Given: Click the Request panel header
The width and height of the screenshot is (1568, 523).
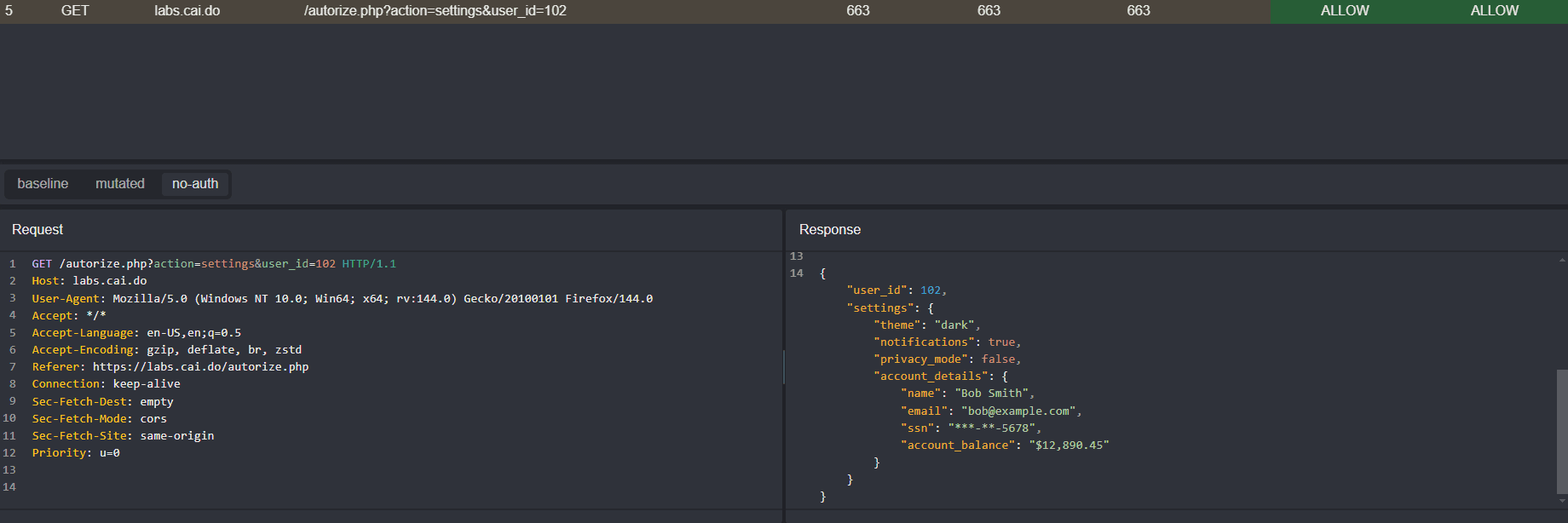Looking at the screenshot, I should point(37,230).
